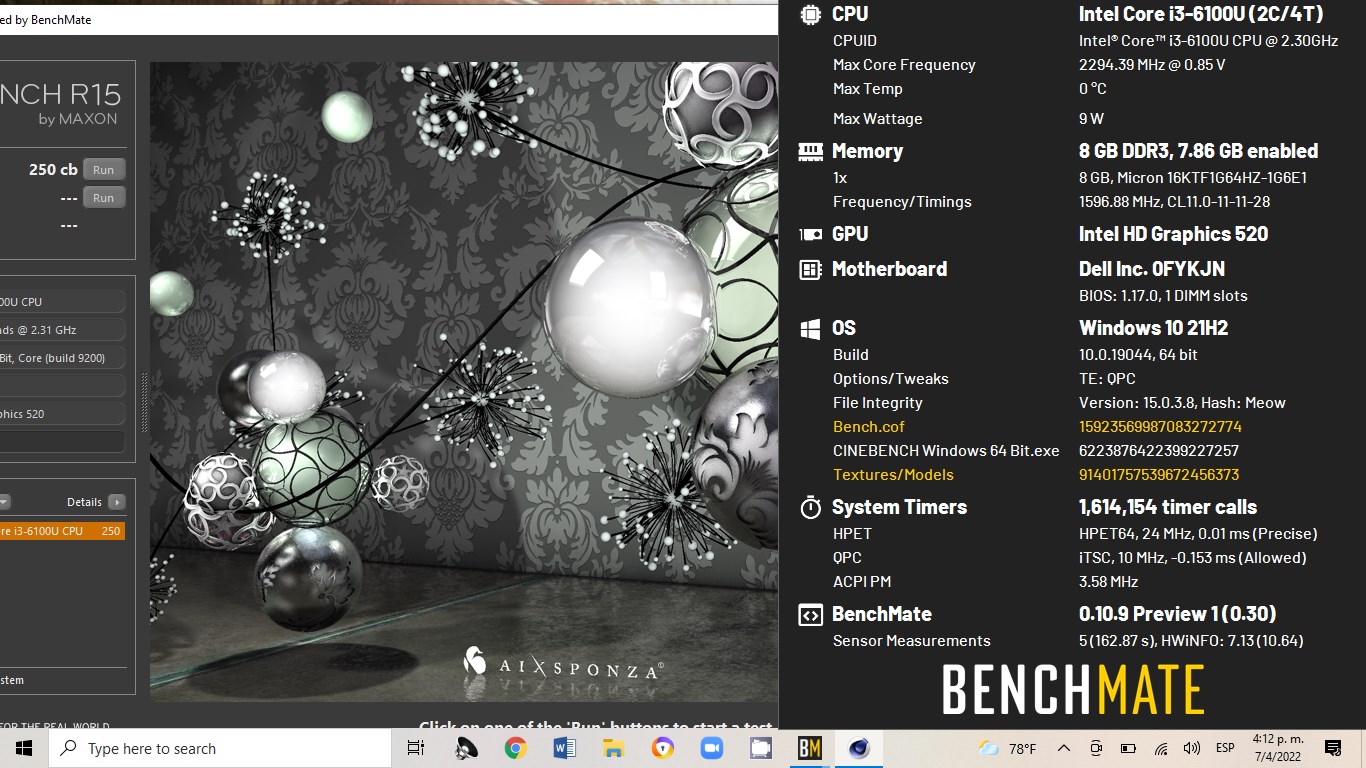
Task: Click the HPET64, 24 MHz timer row
Action: (x=1198, y=534)
